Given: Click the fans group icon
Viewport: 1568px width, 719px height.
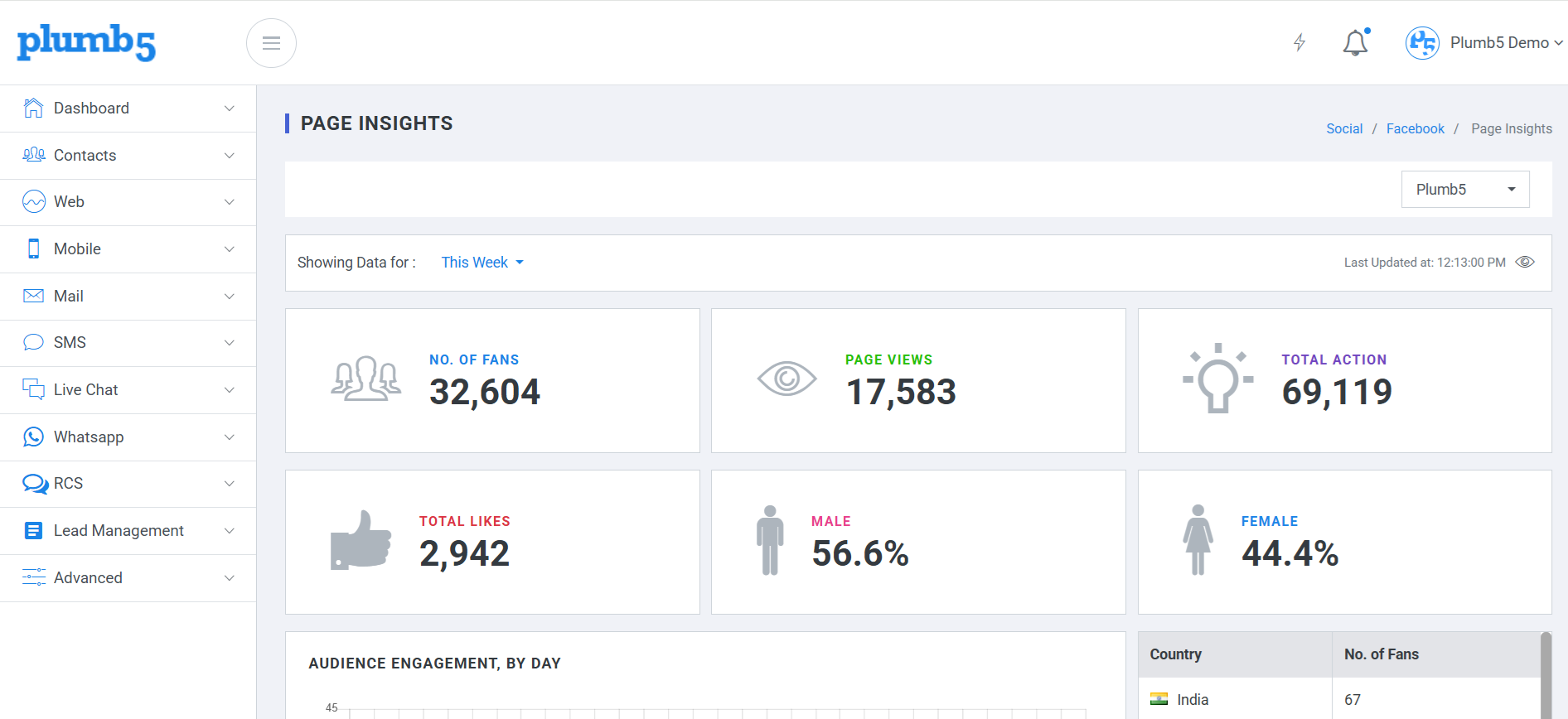Looking at the screenshot, I should (x=365, y=379).
